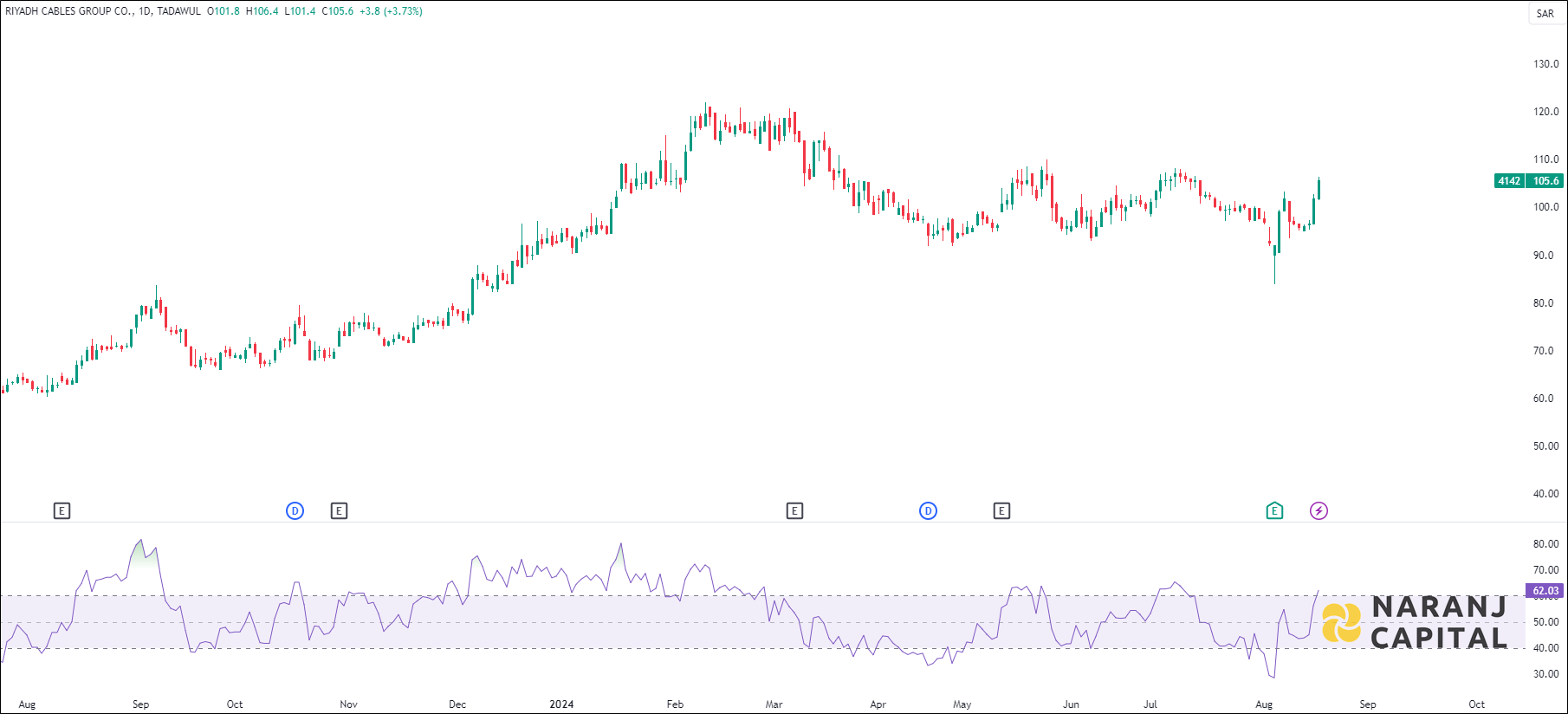Click the low value L101.4
Screen dimensions: 1568x714
click(x=301, y=11)
